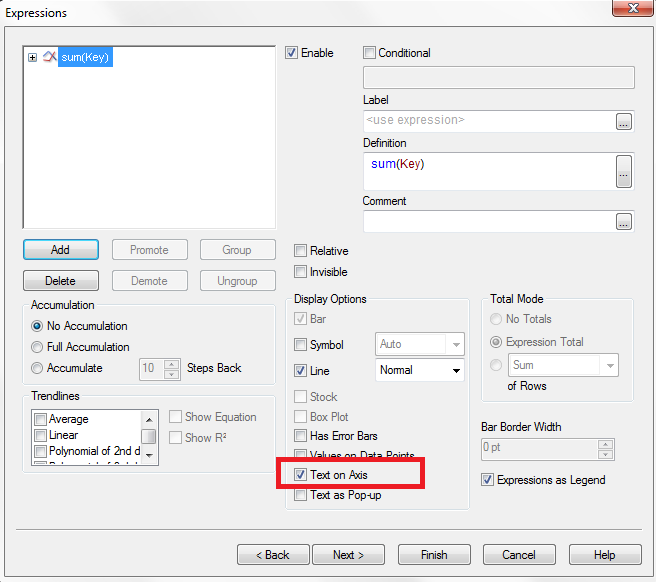Click the < Back button
Viewport: 656px width, 582px height.
(x=273, y=555)
